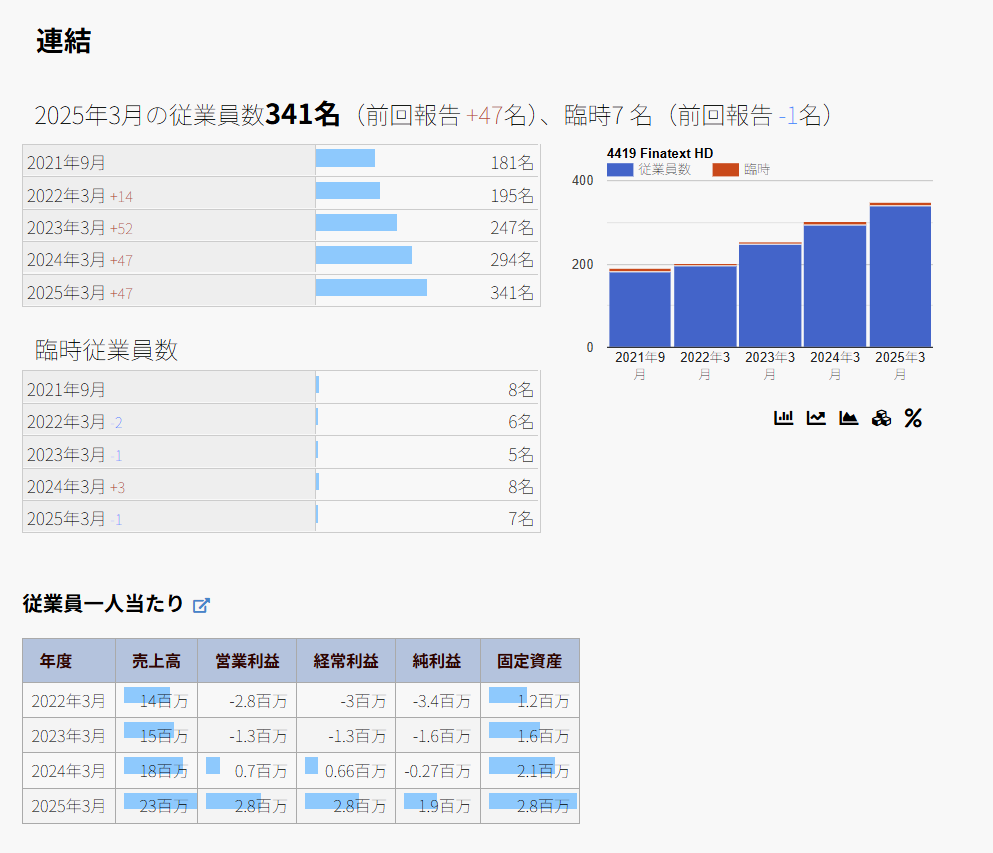Switch chart to line chart icon
The width and height of the screenshot is (993, 853).
[x=816, y=418]
